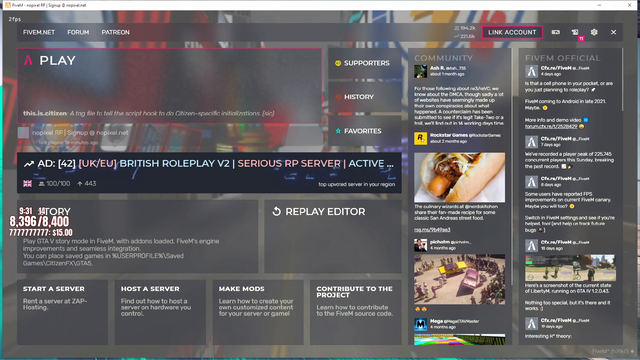The width and height of the screenshot is (640, 360).
Task: Open the rsg.ms link under hot dog post
Action: [x=432, y=230]
